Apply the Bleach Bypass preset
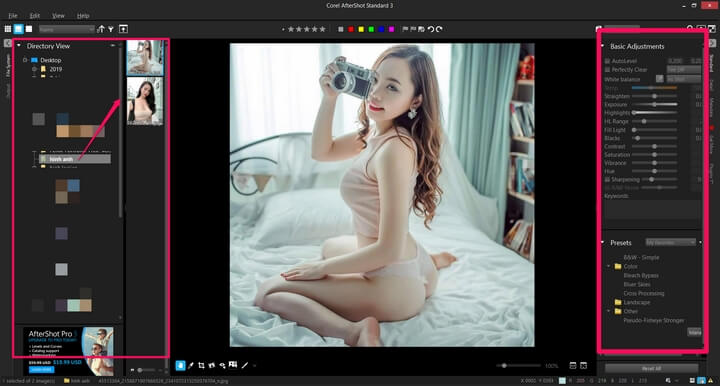This screenshot has height=386, width=720. 641,275
